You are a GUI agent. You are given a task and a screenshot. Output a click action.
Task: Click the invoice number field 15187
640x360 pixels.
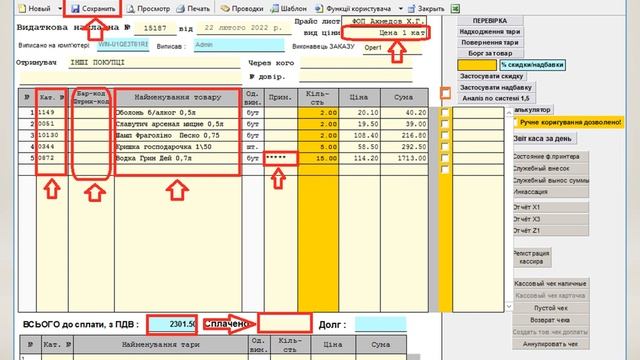point(155,28)
